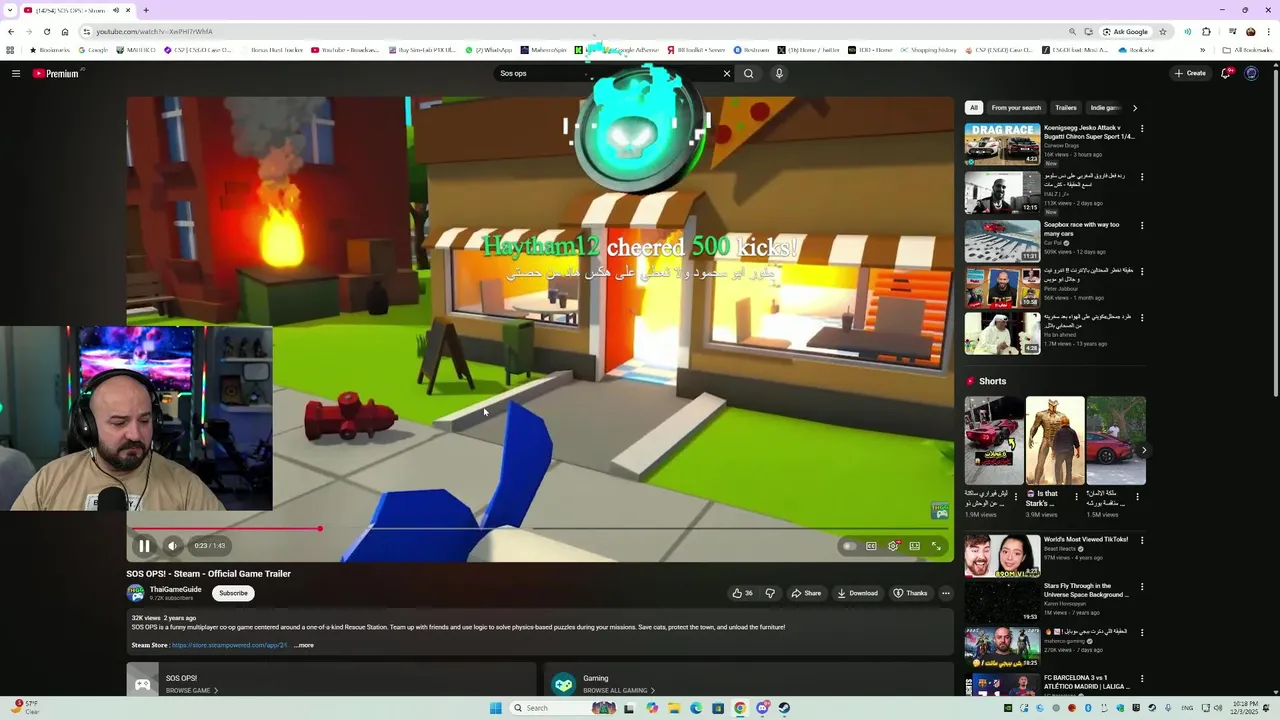Switch player to theater mode
Screen dimensions: 1280x720
click(x=914, y=546)
